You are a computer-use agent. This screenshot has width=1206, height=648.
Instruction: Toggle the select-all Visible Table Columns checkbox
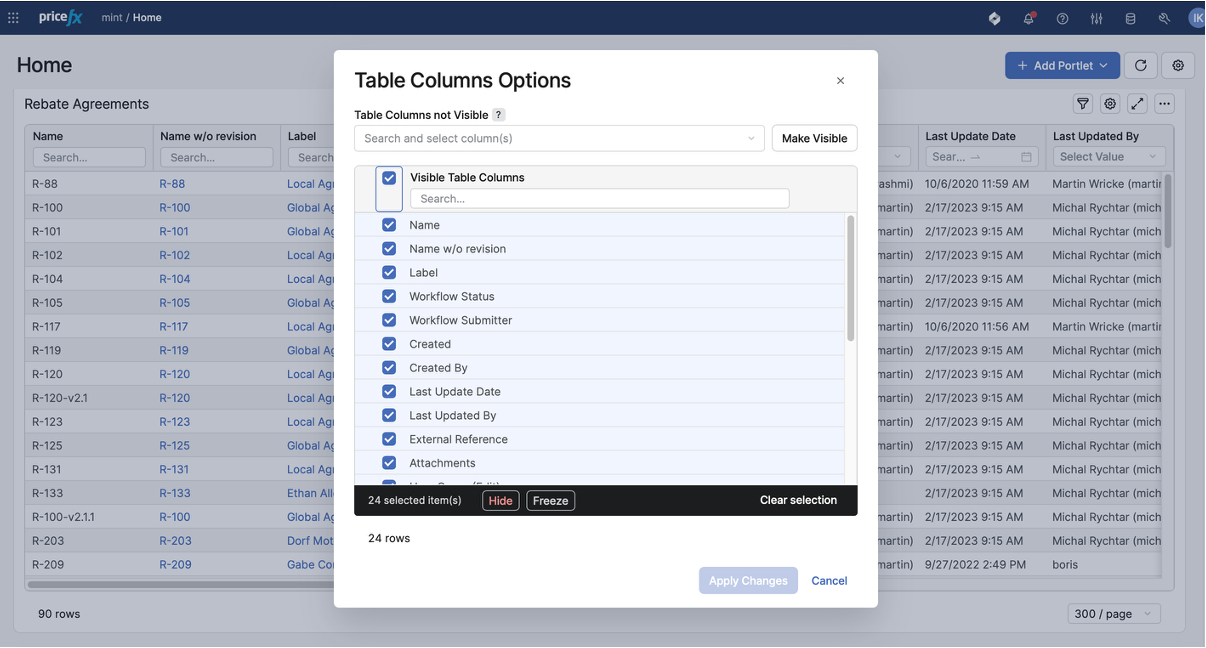pos(389,178)
